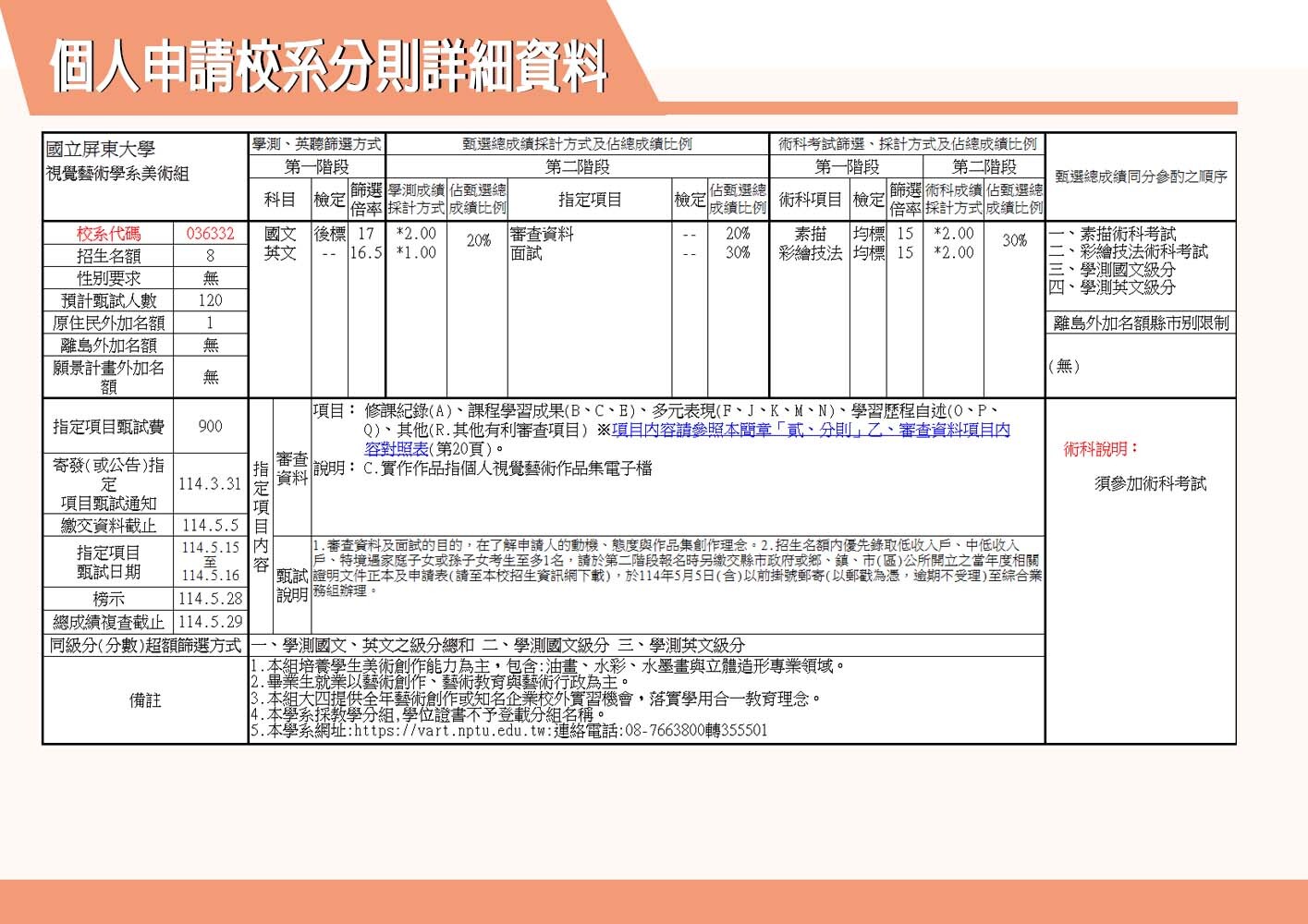The height and width of the screenshot is (924, 1308).
Task: Click header 術科考試篩選、採計方式及佔總成績比例
Action: coord(907,144)
